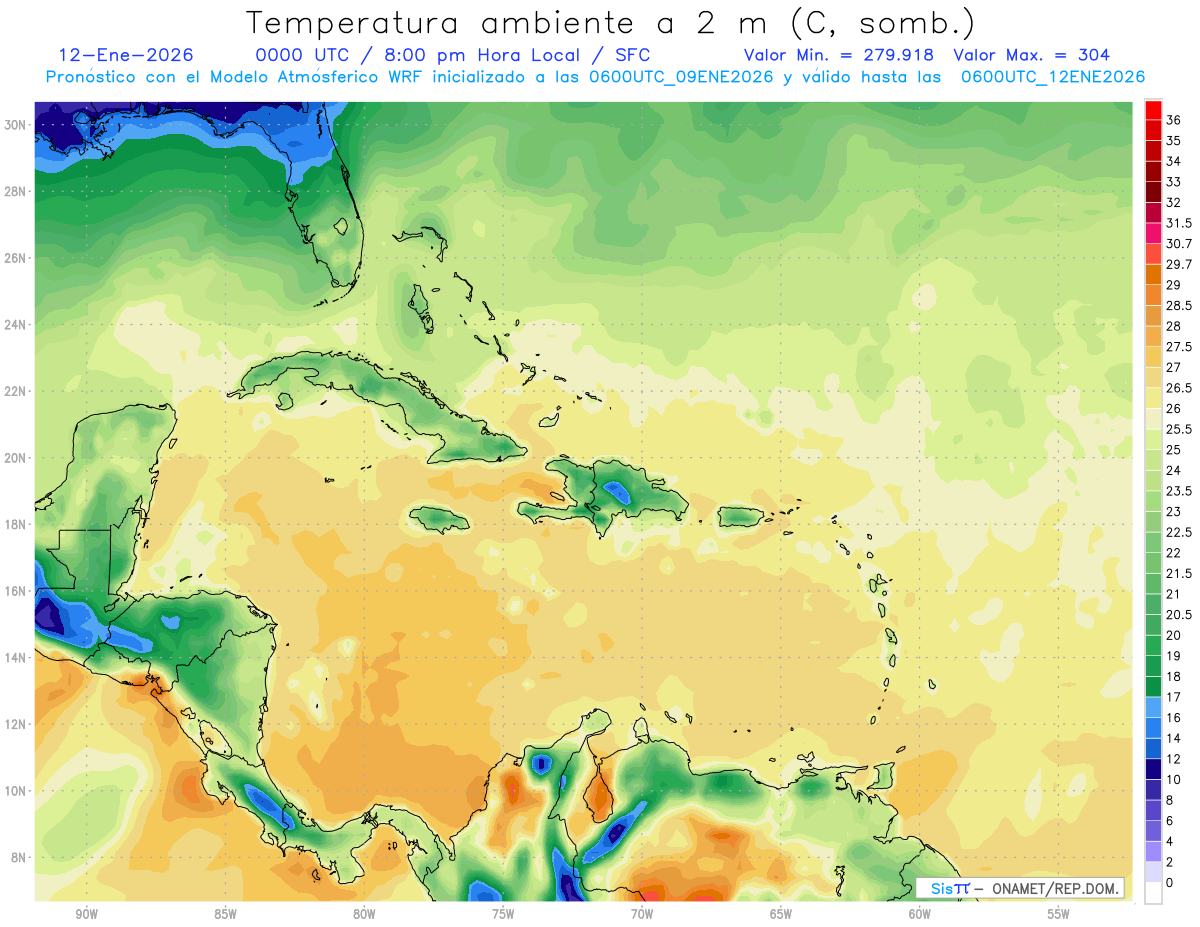Click the '10' value on the color scale
1200x927 pixels.
[1173, 779]
